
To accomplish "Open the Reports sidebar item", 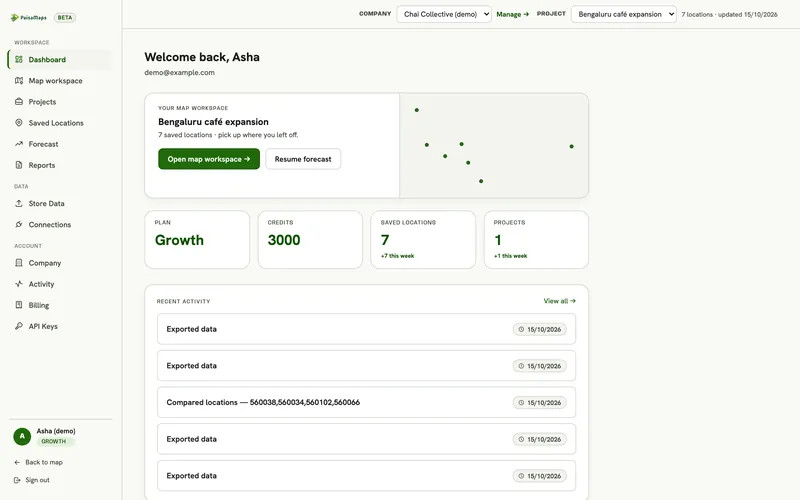I will click(x=59, y=165).
